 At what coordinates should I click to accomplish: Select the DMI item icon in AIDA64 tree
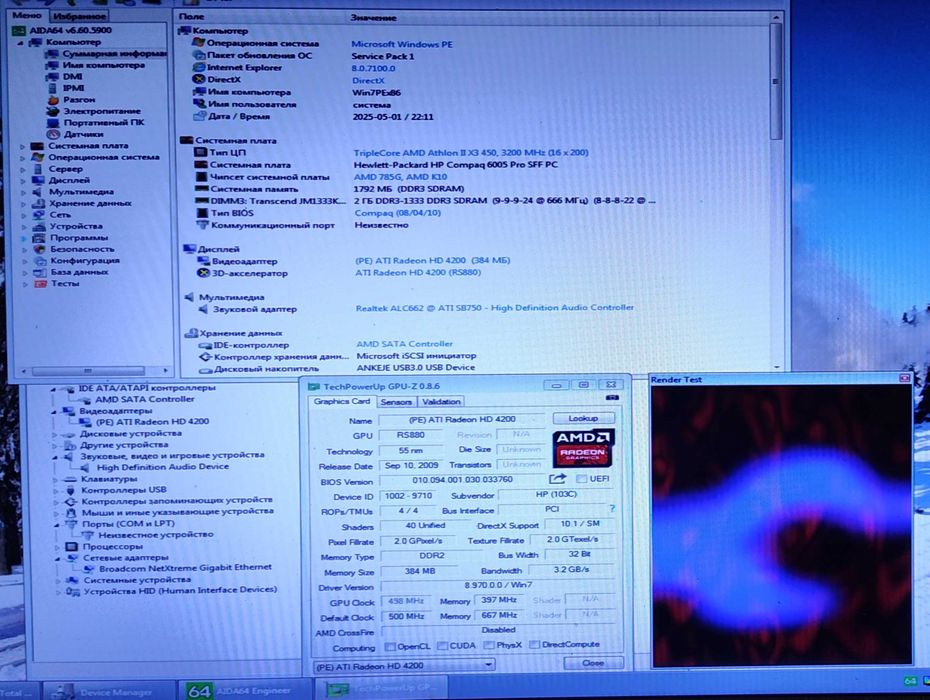(53, 77)
